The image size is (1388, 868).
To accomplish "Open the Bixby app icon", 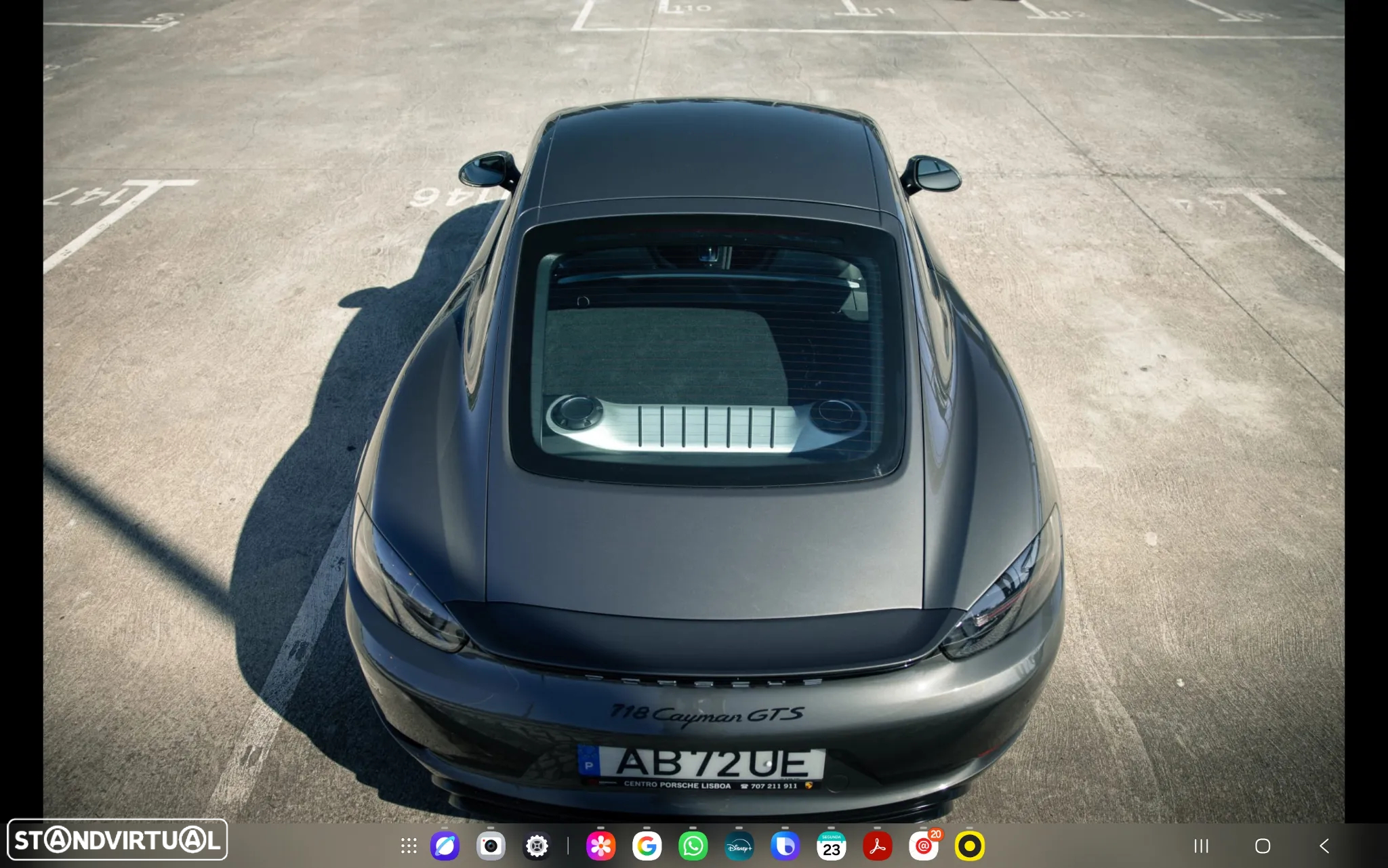I will tap(785, 846).
